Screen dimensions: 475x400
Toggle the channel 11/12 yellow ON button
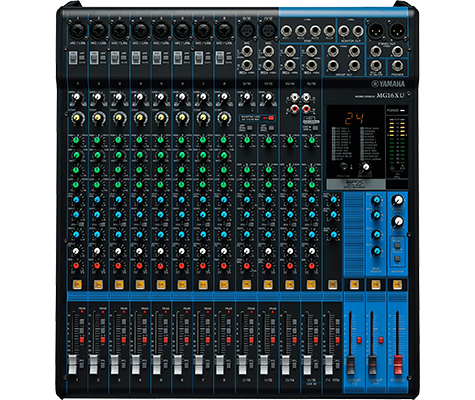point(268,284)
